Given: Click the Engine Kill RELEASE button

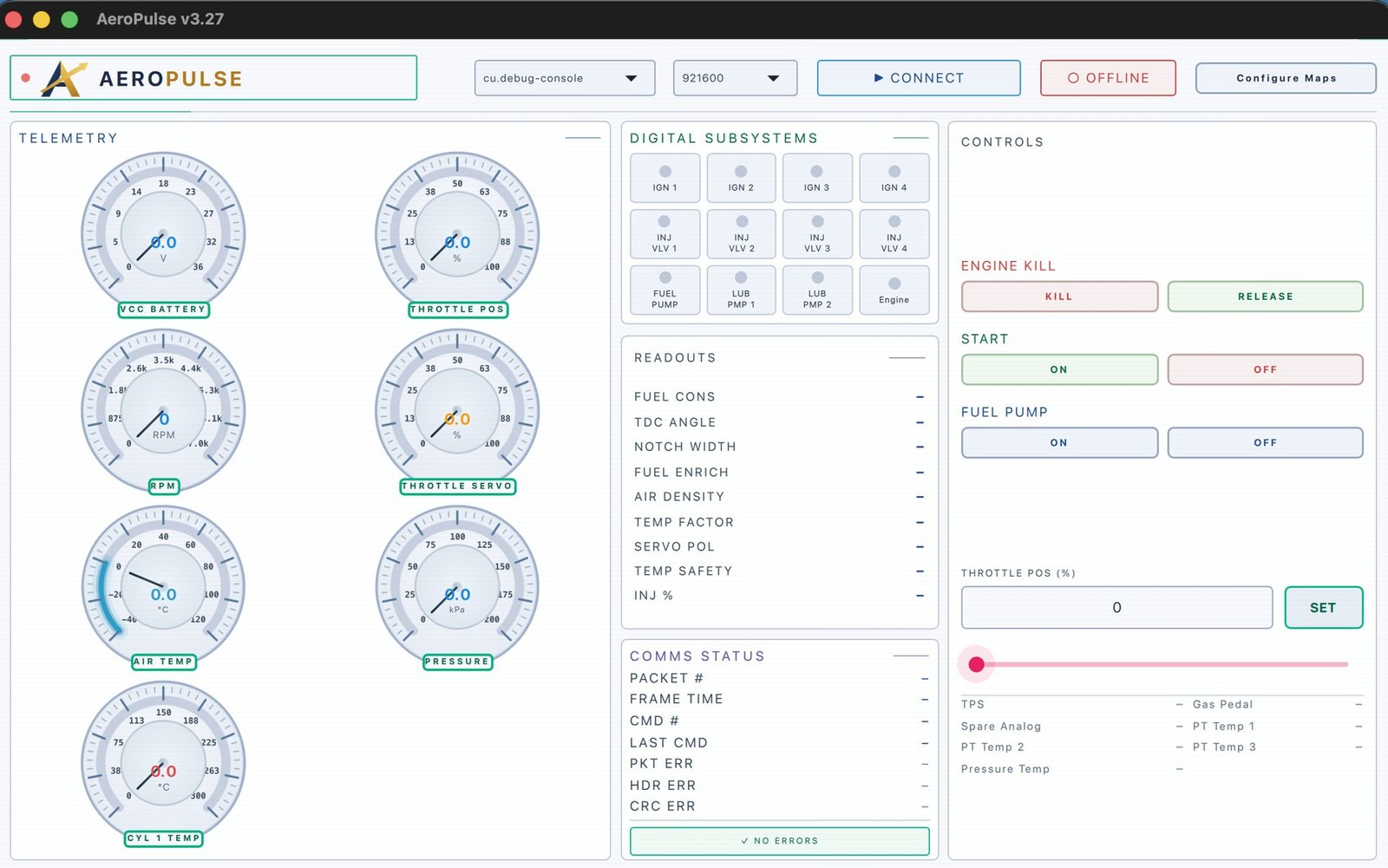Looking at the screenshot, I should point(1265,297).
